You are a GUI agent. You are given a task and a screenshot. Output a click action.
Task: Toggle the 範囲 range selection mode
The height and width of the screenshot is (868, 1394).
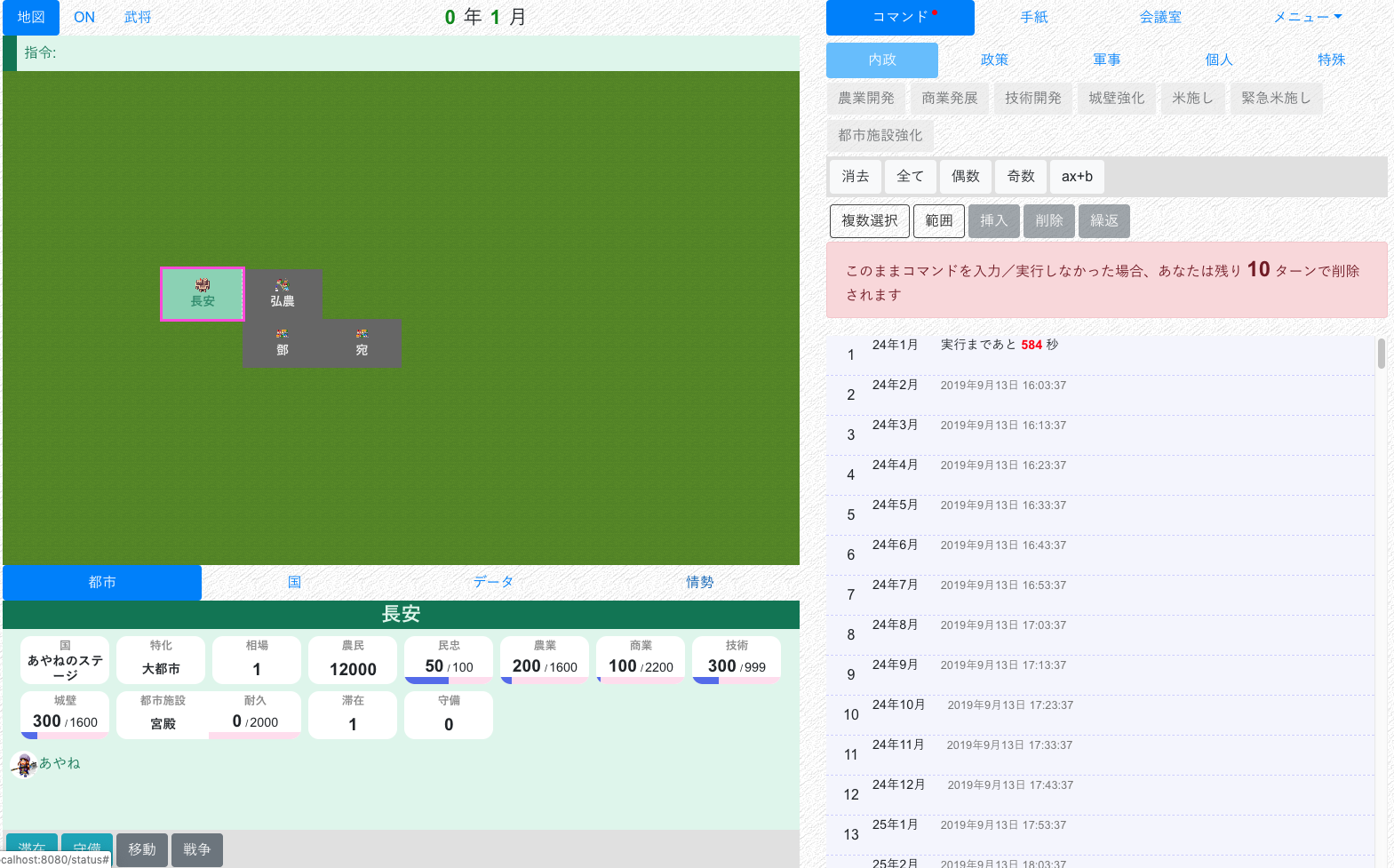click(938, 220)
